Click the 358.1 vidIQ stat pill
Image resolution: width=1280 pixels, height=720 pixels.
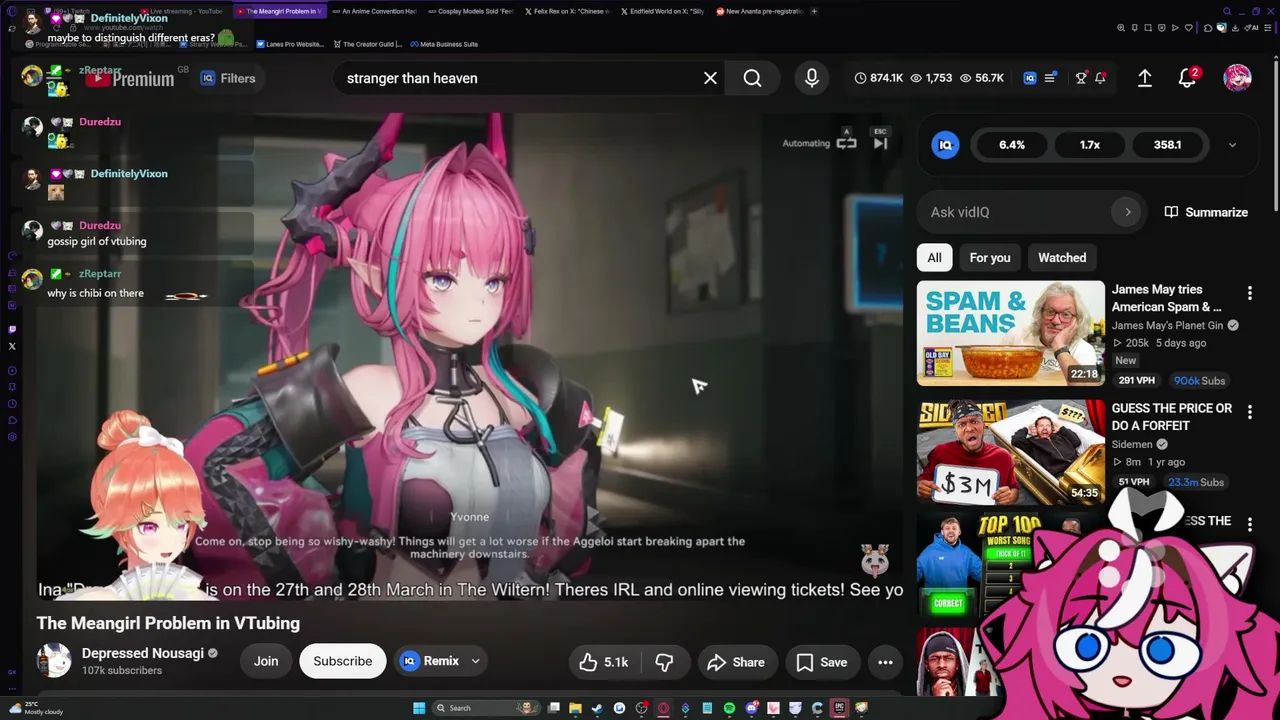(1167, 145)
